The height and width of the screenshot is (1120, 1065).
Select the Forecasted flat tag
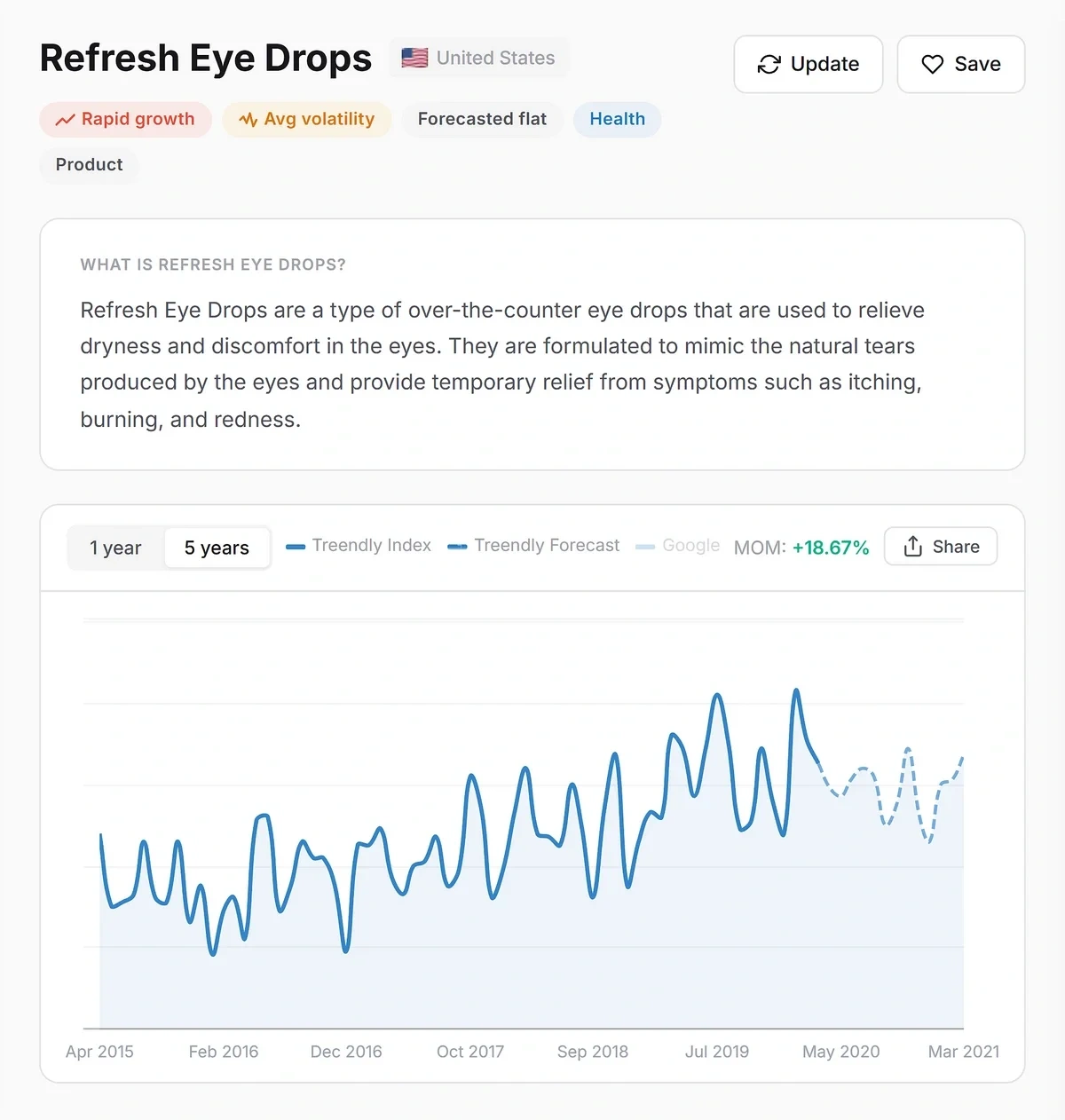pyautogui.click(x=482, y=119)
